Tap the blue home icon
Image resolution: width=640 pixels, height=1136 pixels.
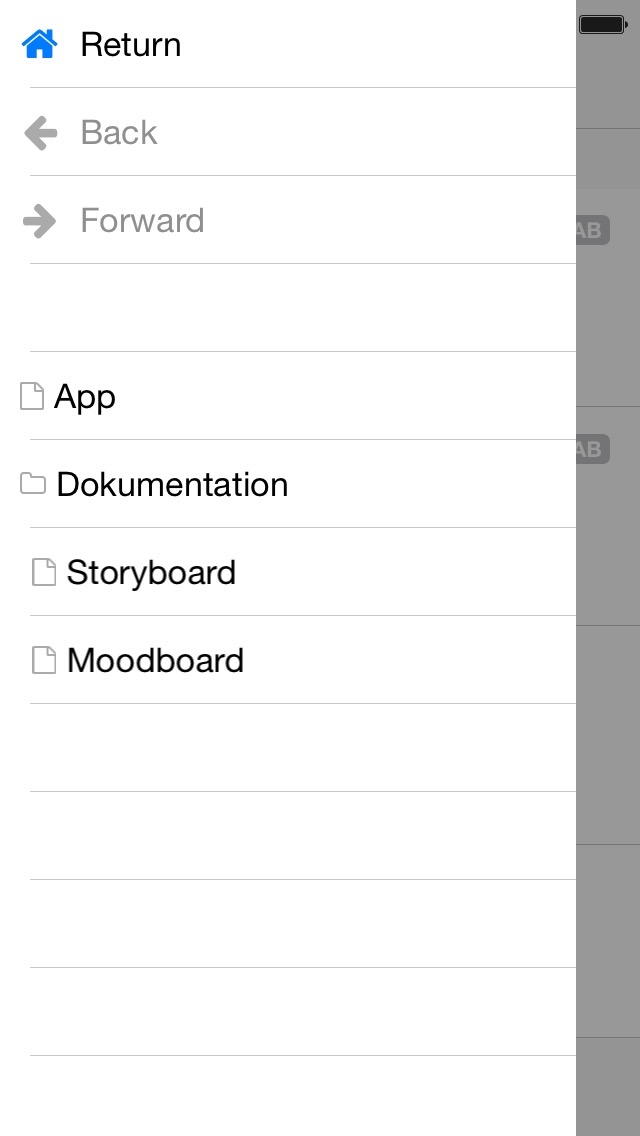(x=39, y=44)
